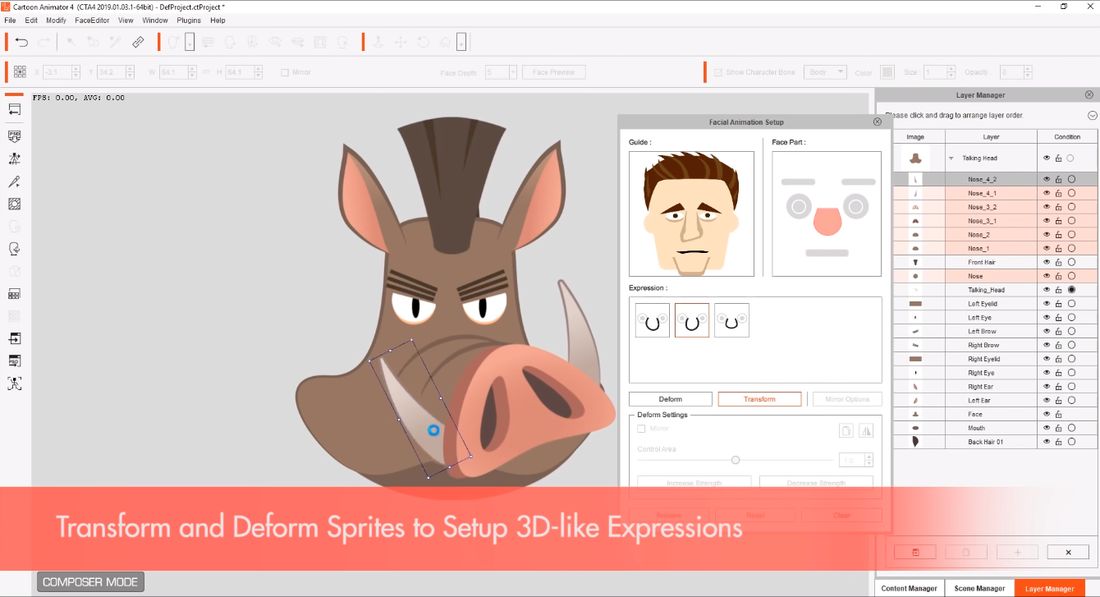Click the lock icon on Left Eye layer
This screenshot has width=1100, height=597.
click(x=1059, y=318)
